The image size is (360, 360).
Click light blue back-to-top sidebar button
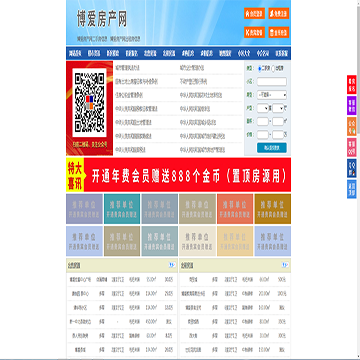pos(352,189)
